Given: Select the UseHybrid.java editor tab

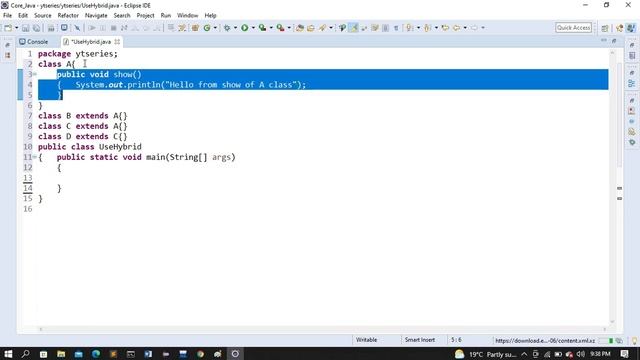Looking at the screenshot, I should (x=91, y=42).
